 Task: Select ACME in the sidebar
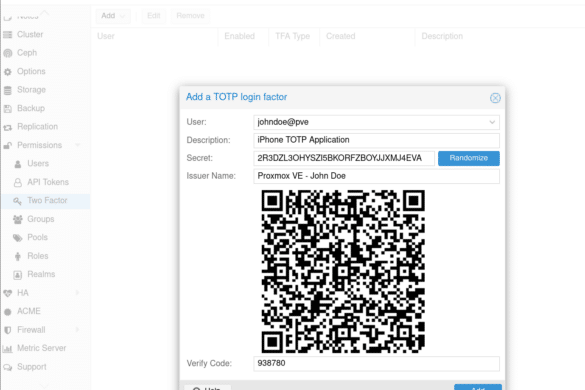pos(29,311)
